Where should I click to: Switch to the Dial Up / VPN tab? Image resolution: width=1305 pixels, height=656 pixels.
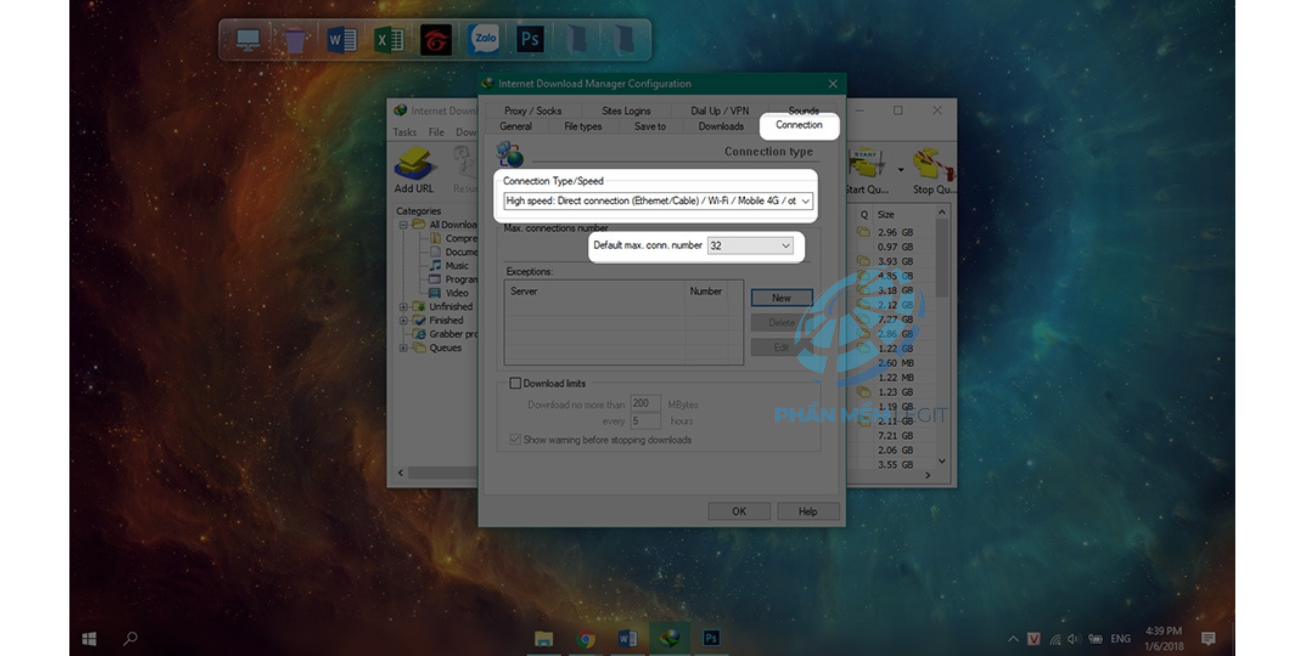pos(720,111)
